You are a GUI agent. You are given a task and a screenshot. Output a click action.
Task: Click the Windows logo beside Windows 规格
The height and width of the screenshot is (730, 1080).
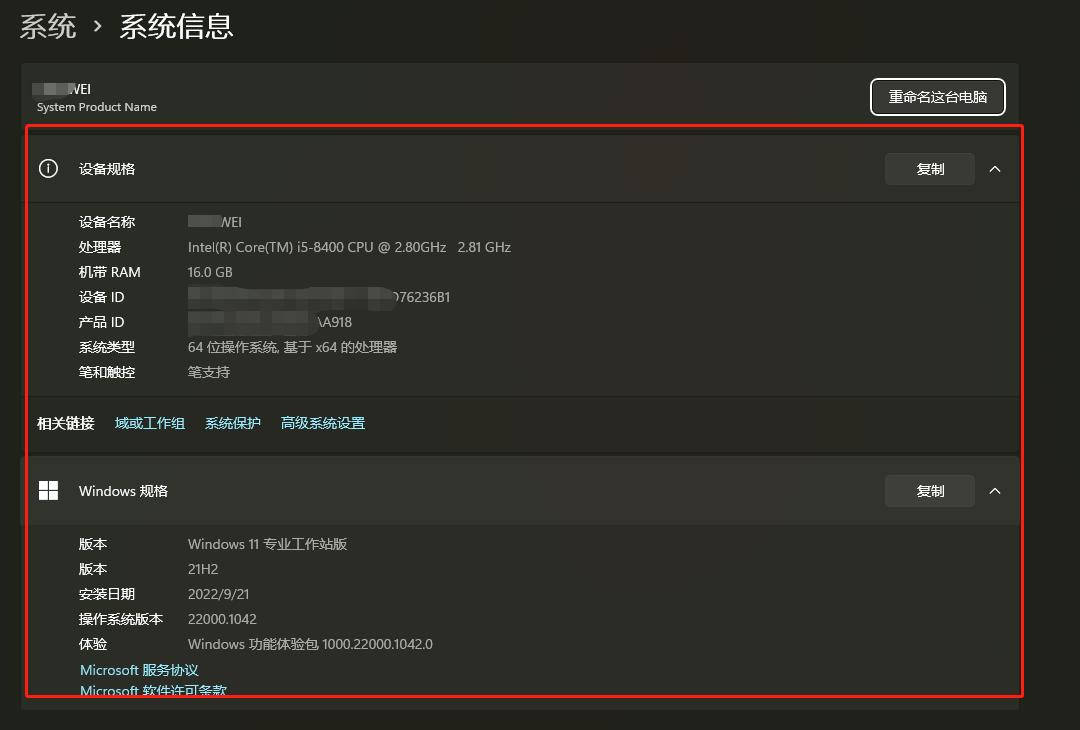(x=48, y=490)
